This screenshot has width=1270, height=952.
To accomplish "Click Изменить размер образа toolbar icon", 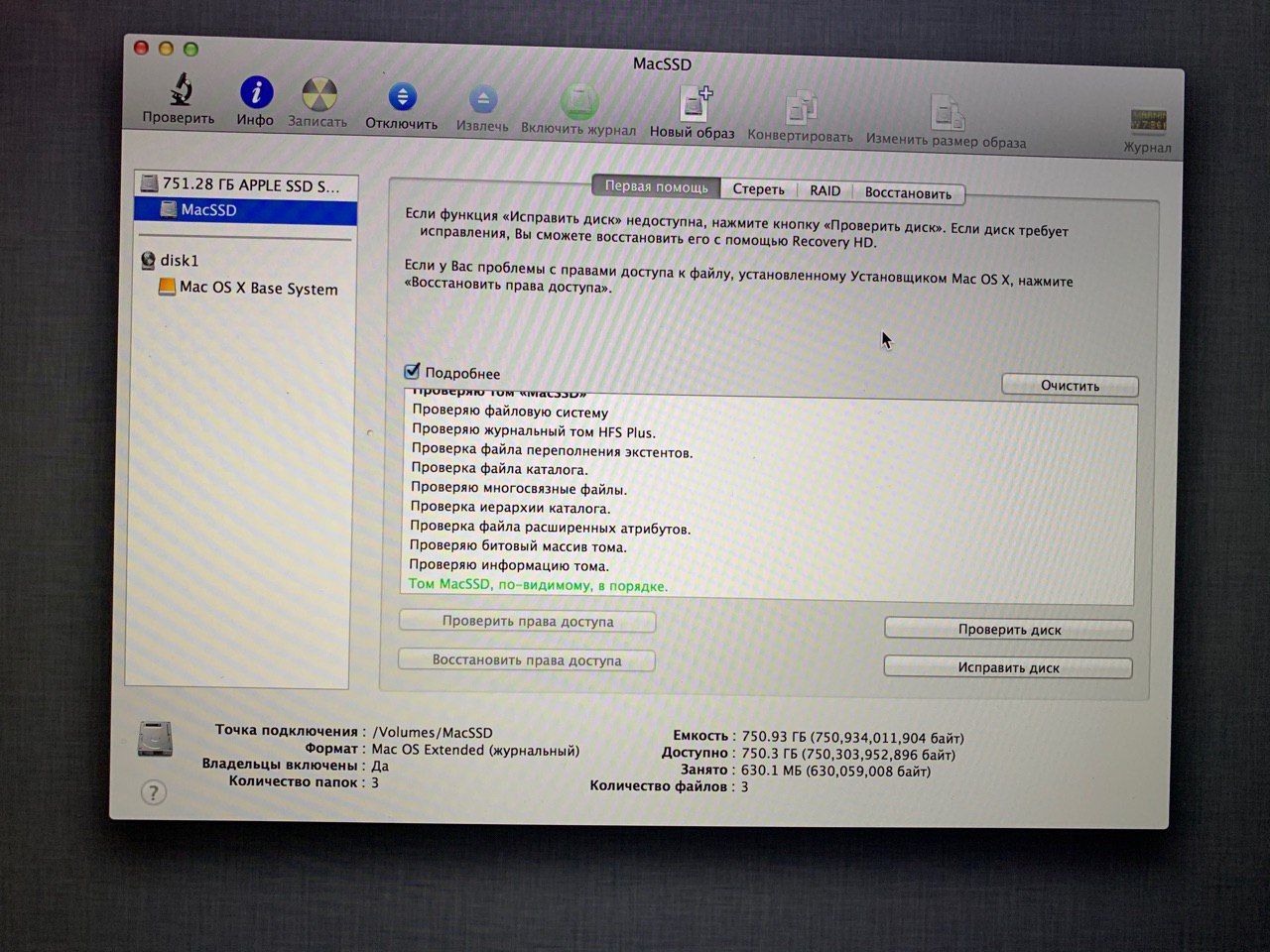I will coord(948,112).
